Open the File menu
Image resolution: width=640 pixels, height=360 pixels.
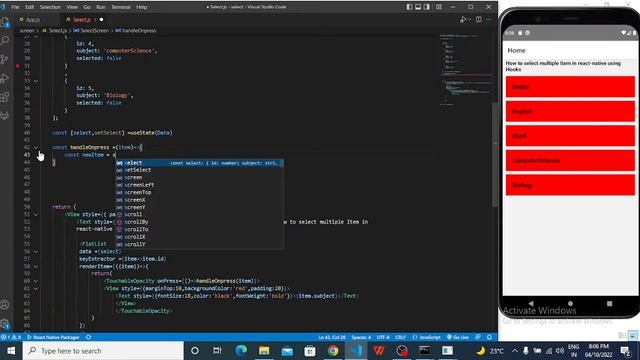coord(15,7)
